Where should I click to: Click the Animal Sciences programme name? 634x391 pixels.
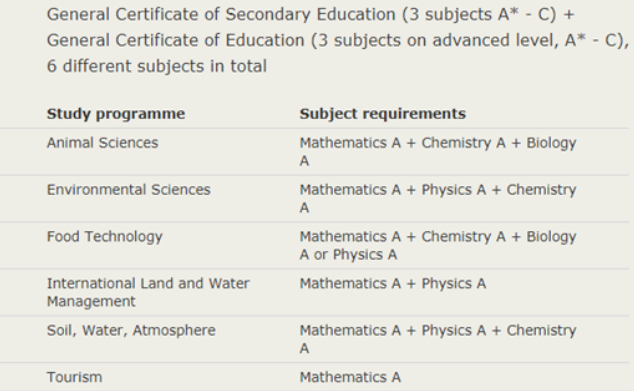102,143
